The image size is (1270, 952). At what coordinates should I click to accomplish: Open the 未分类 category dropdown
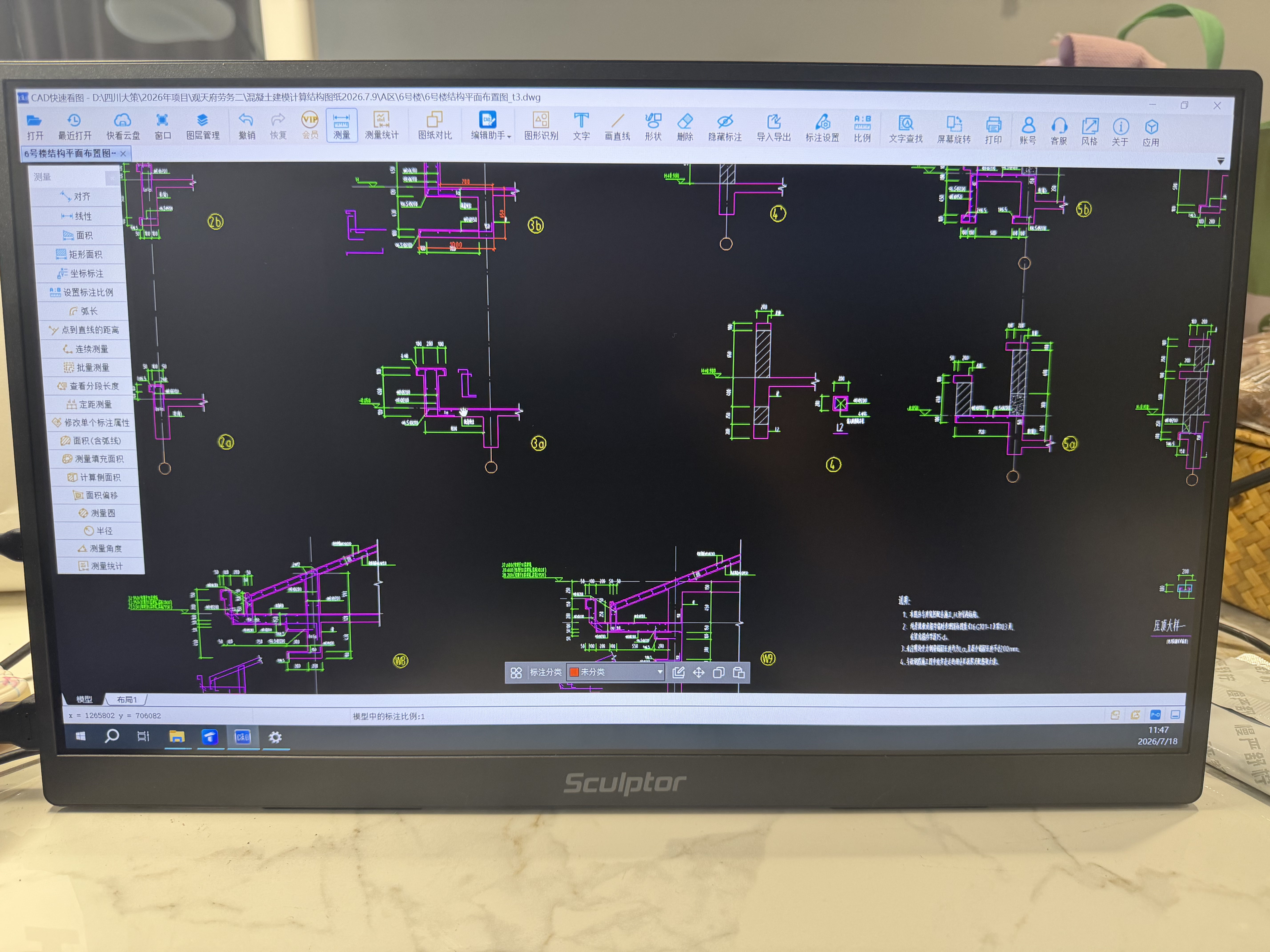(615, 672)
